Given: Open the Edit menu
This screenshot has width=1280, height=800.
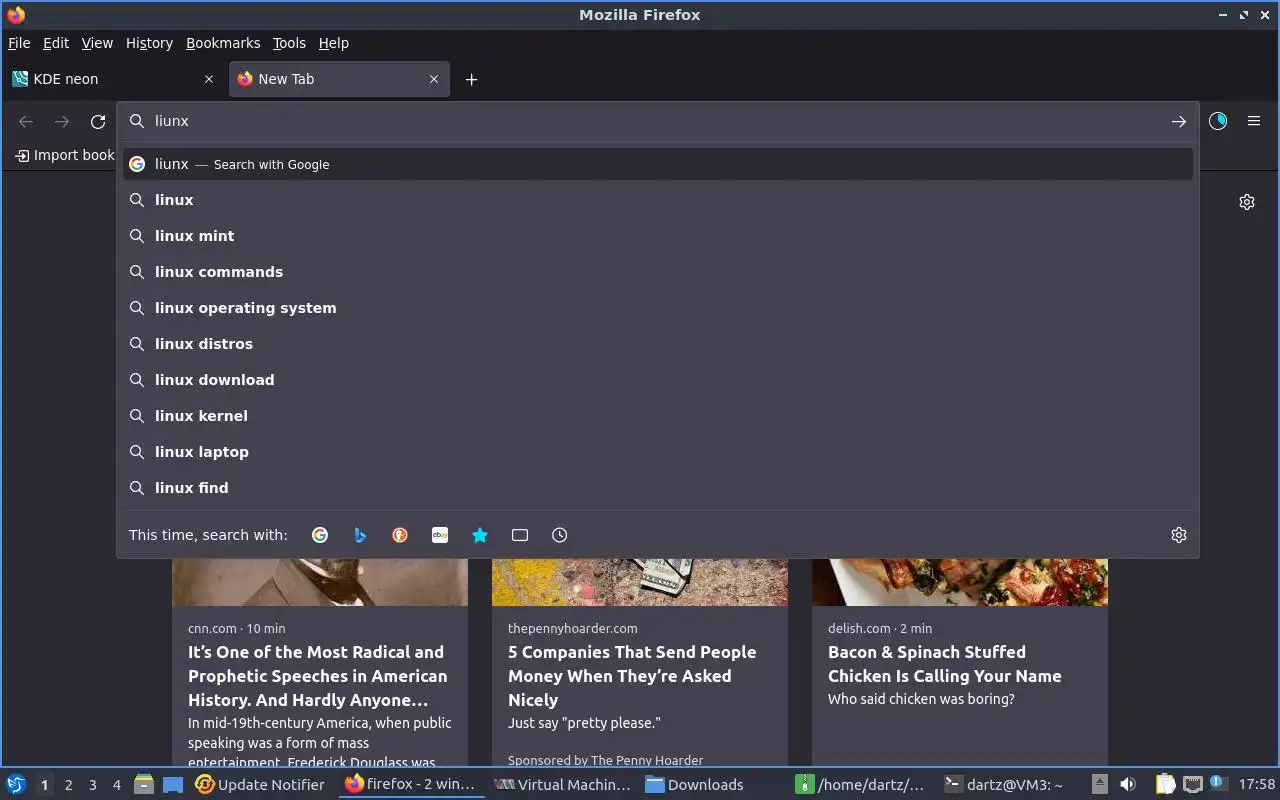Looking at the screenshot, I should [x=56, y=43].
